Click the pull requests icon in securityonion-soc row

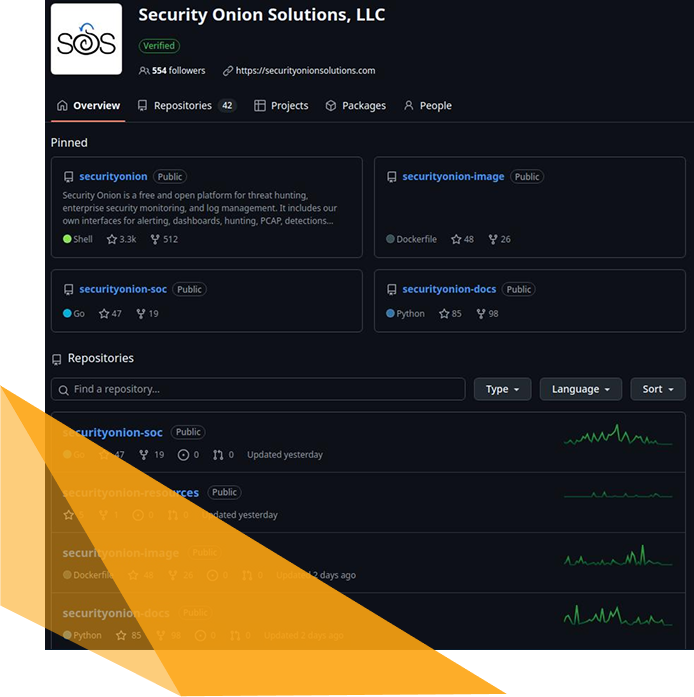(218, 455)
